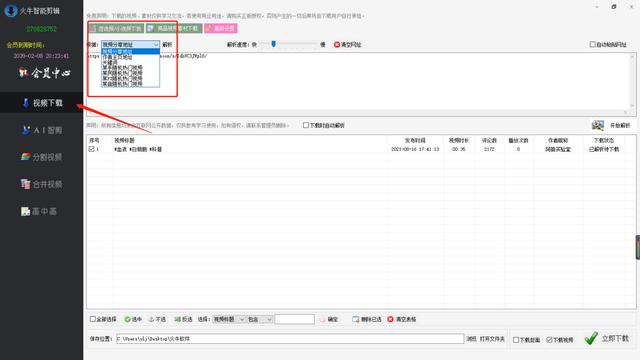The width and height of the screenshot is (640, 360).
Task: Open the 视频下载 section in the sidebar
Action: (41, 103)
